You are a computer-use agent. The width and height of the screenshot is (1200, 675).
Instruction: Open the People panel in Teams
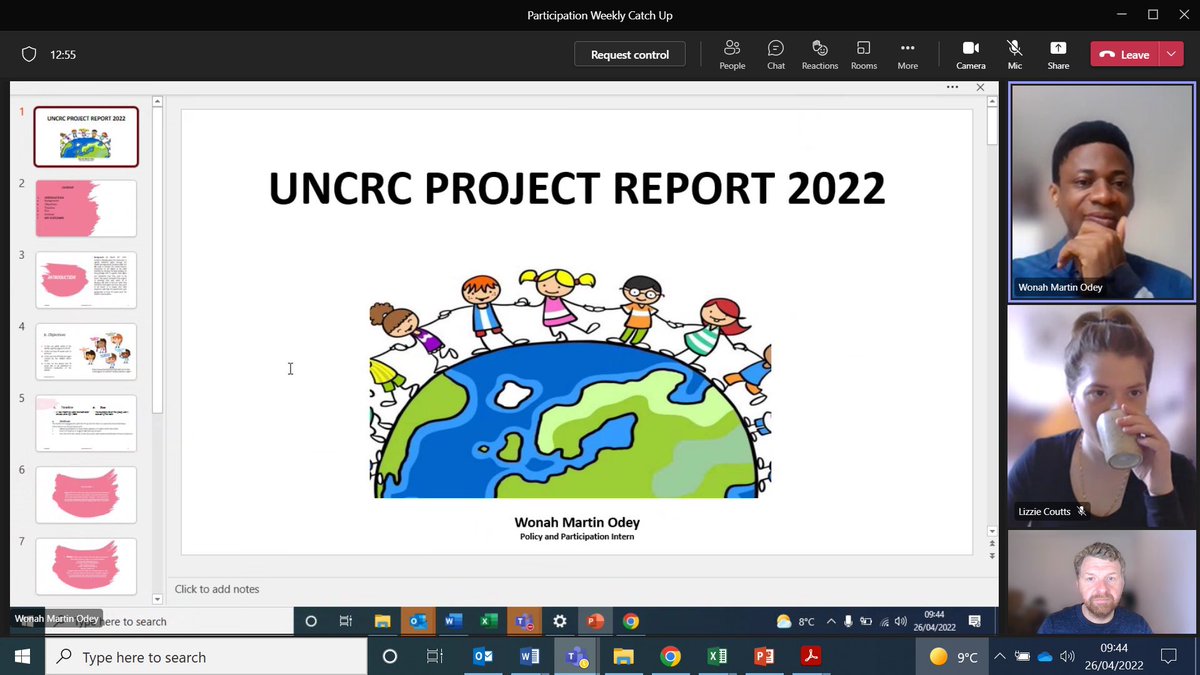(x=732, y=55)
